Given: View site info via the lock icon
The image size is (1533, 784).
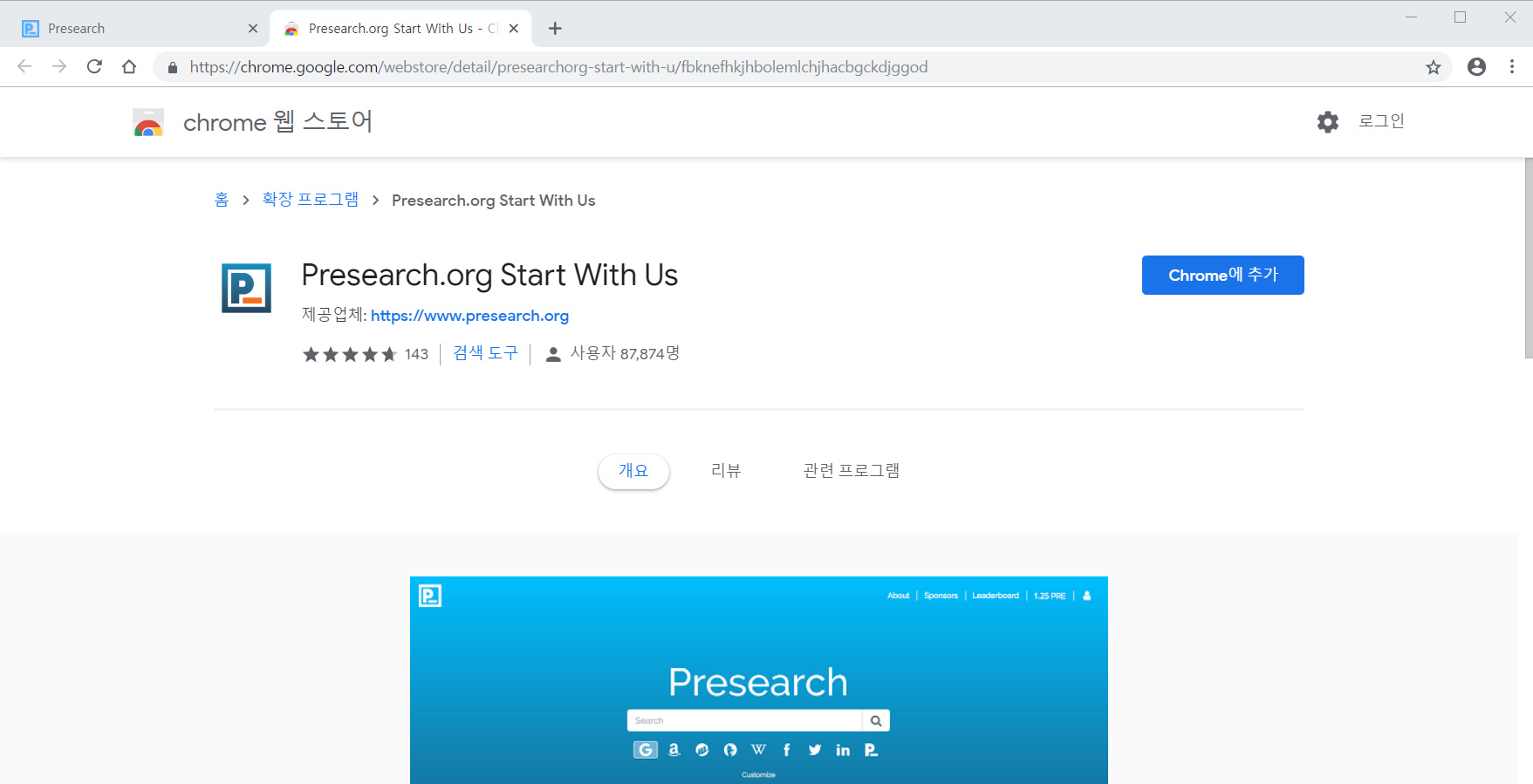Looking at the screenshot, I should coord(173,67).
